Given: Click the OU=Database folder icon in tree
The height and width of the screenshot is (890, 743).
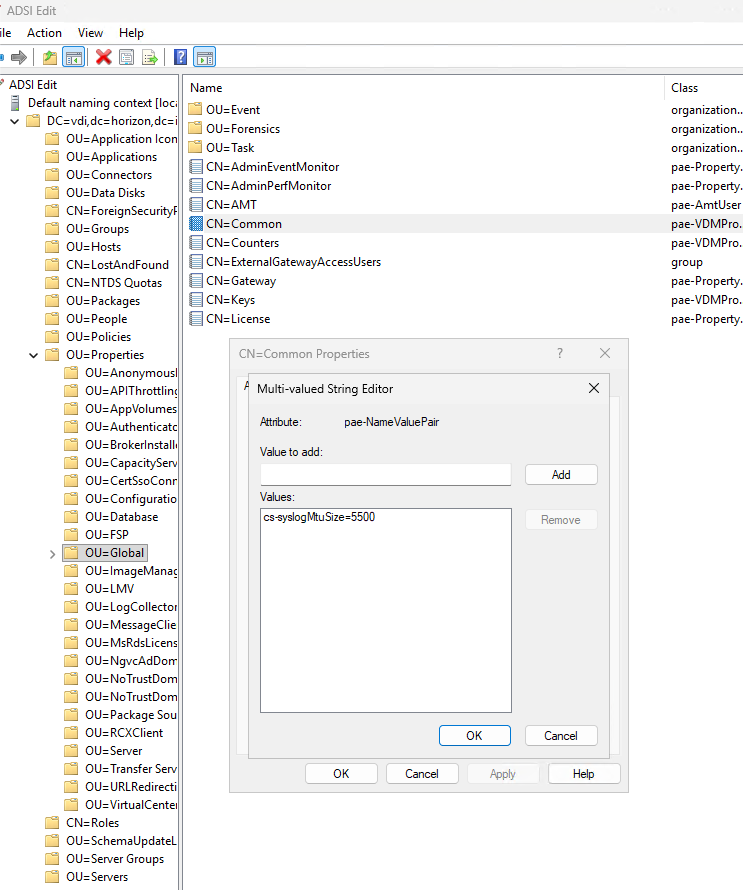Looking at the screenshot, I should pyautogui.click(x=71, y=517).
